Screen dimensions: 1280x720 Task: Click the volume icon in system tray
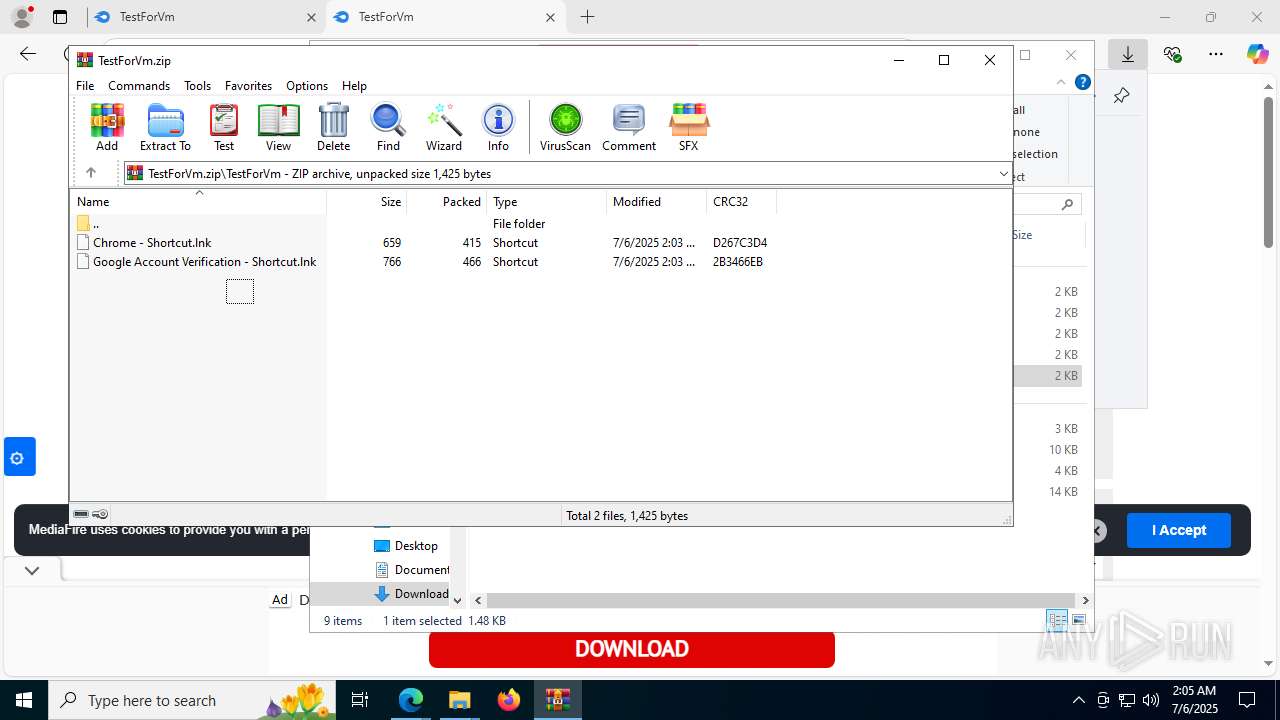1151,700
